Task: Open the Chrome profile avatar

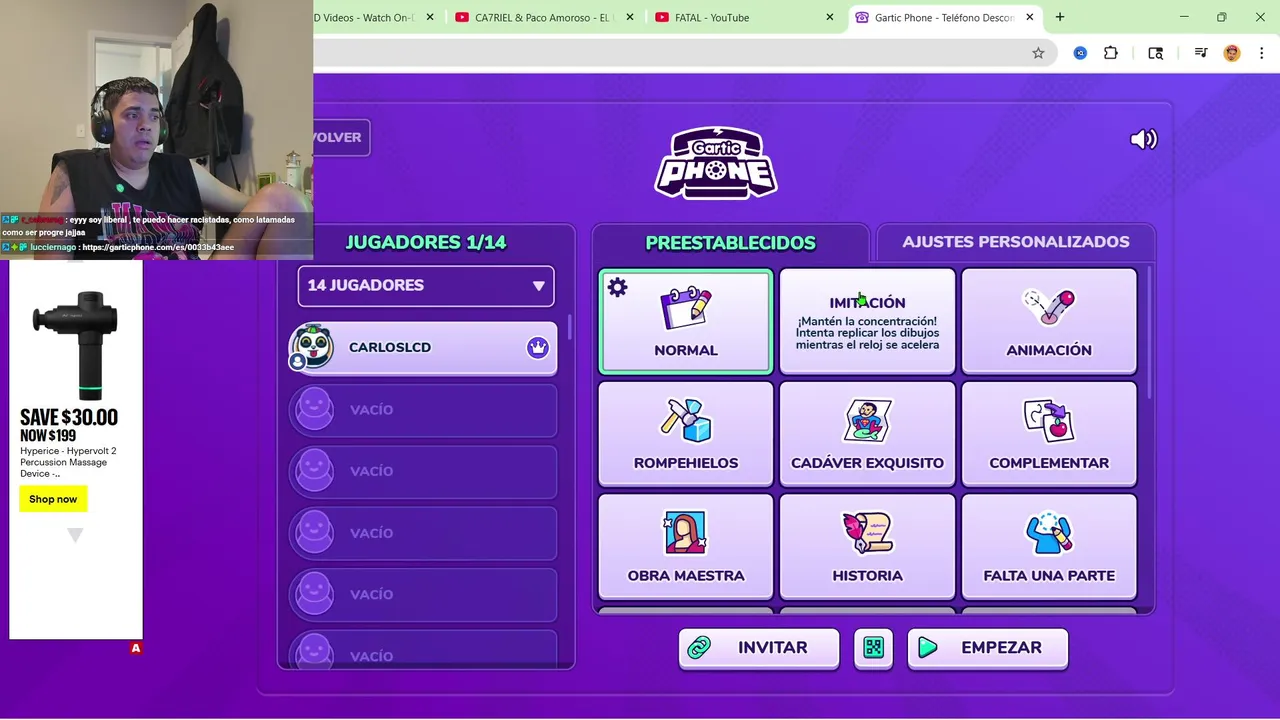Action: point(1232,53)
